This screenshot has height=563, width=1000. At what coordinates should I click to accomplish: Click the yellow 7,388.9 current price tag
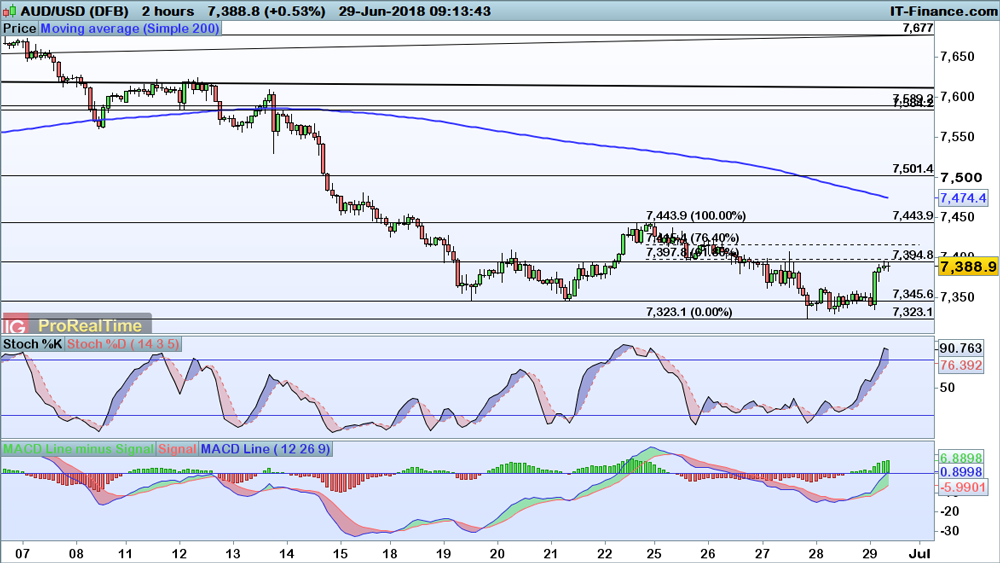click(968, 267)
